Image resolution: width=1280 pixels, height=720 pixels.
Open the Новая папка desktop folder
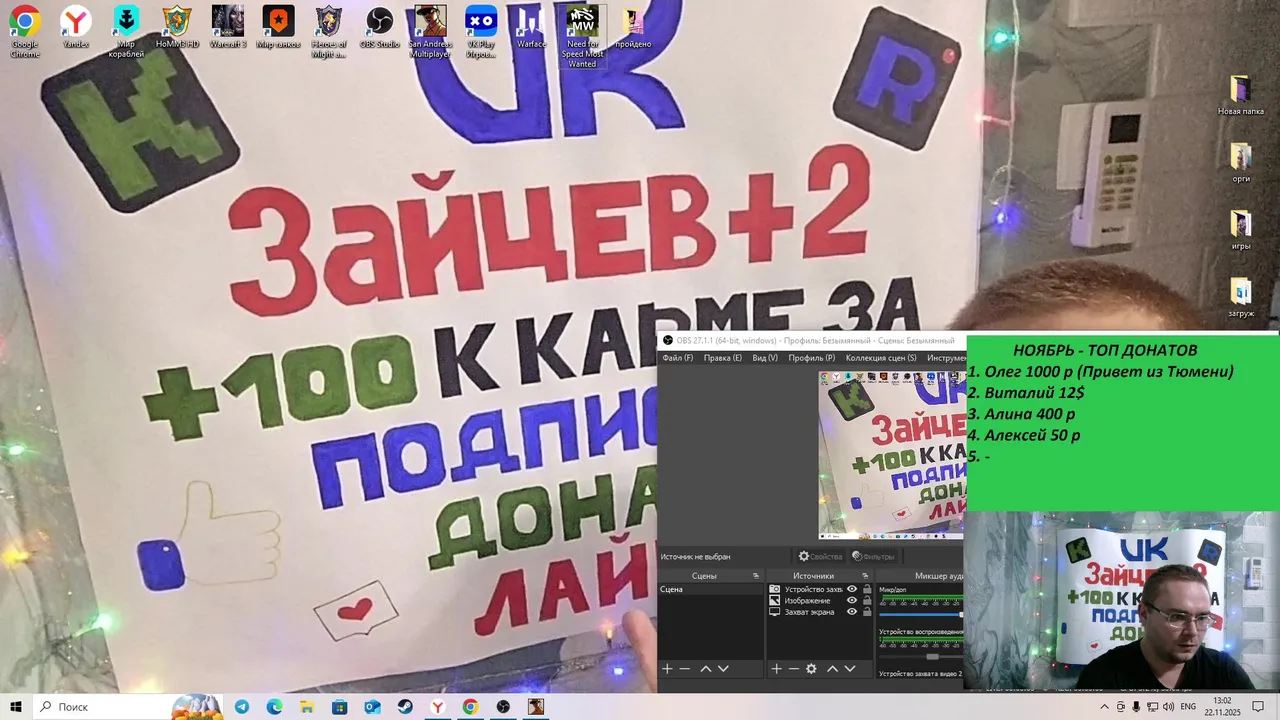(x=1240, y=96)
